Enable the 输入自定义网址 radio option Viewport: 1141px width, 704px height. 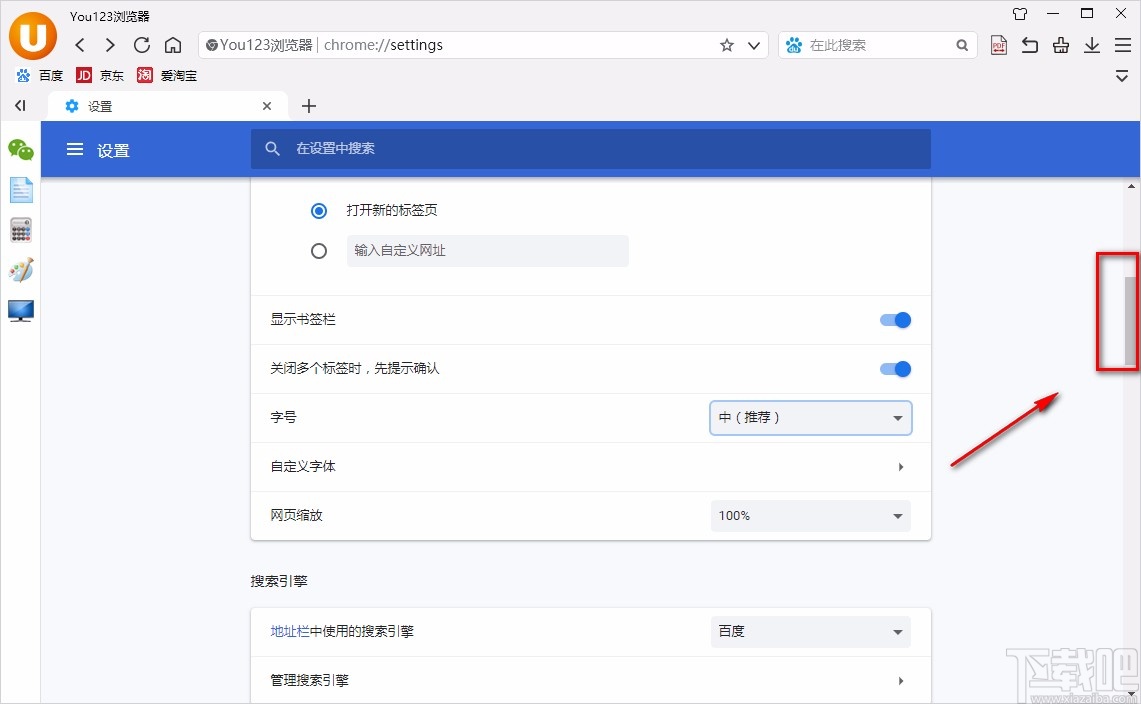point(319,251)
